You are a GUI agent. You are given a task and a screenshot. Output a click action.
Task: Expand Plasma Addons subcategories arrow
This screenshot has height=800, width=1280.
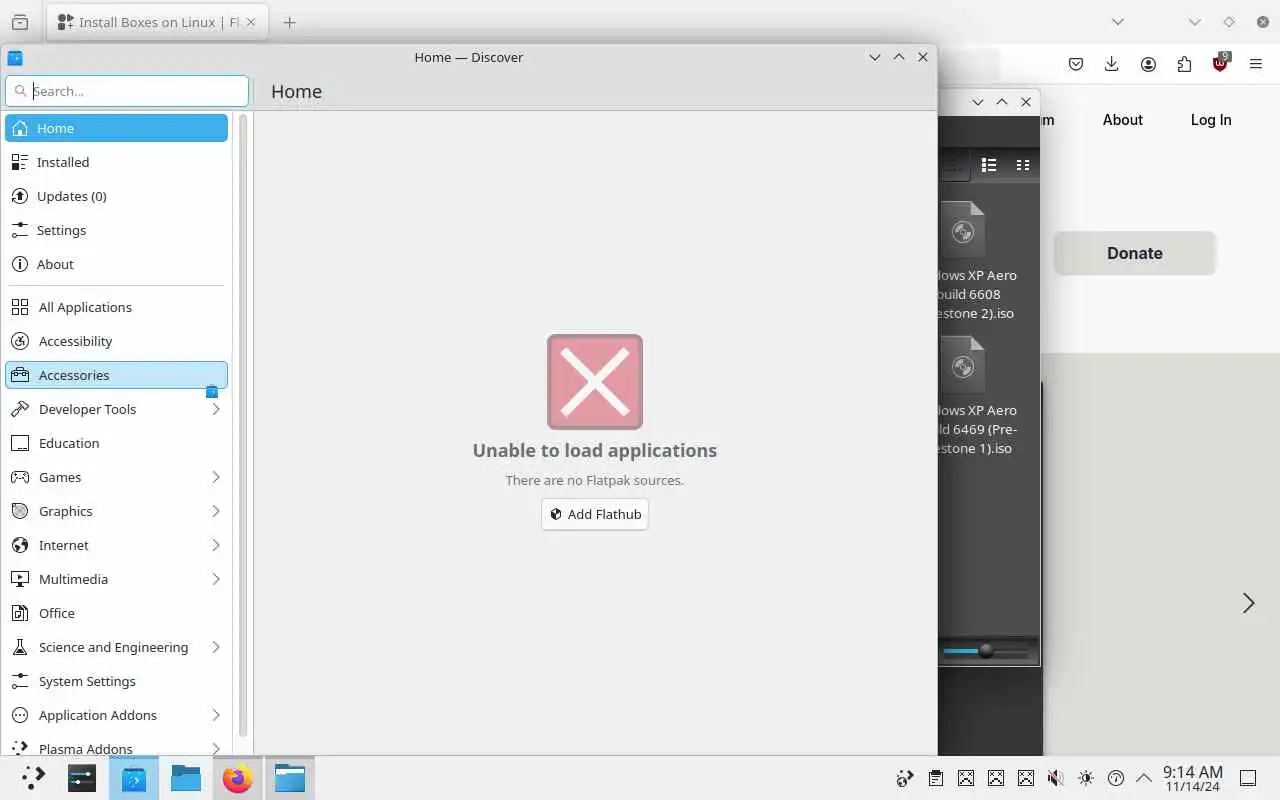point(215,748)
